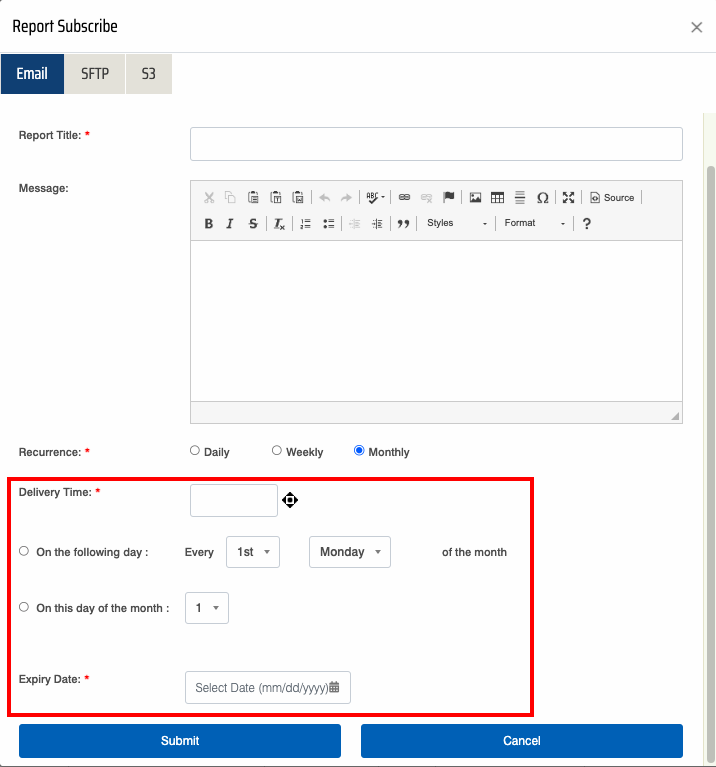
Task: Insert a block quote
Action: pyautogui.click(x=403, y=224)
